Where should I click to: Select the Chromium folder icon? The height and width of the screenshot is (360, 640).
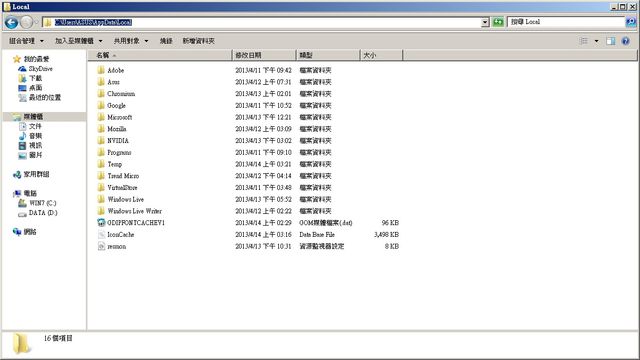tap(101, 93)
